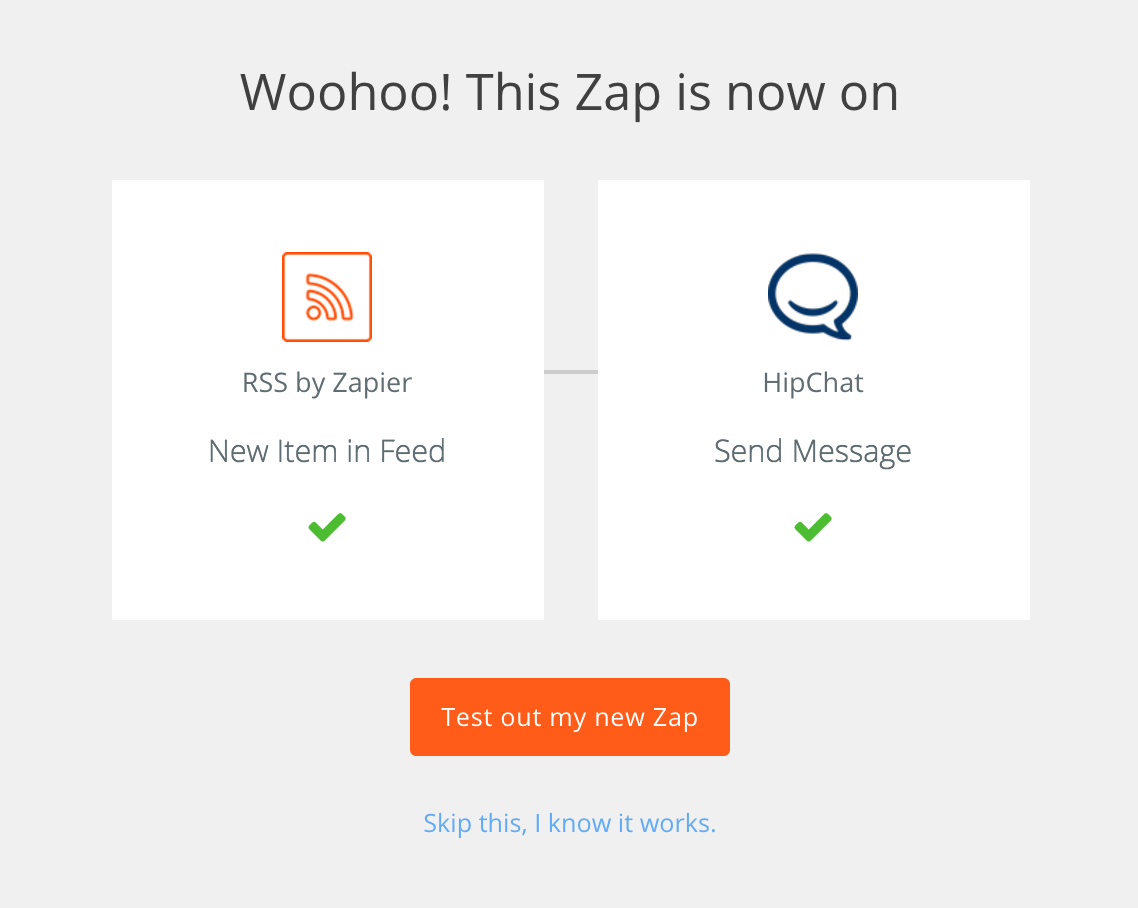This screenshot has height=908, width=1138.
Task: Click empty card space above the HipChat icon
Action: point(814,215)
